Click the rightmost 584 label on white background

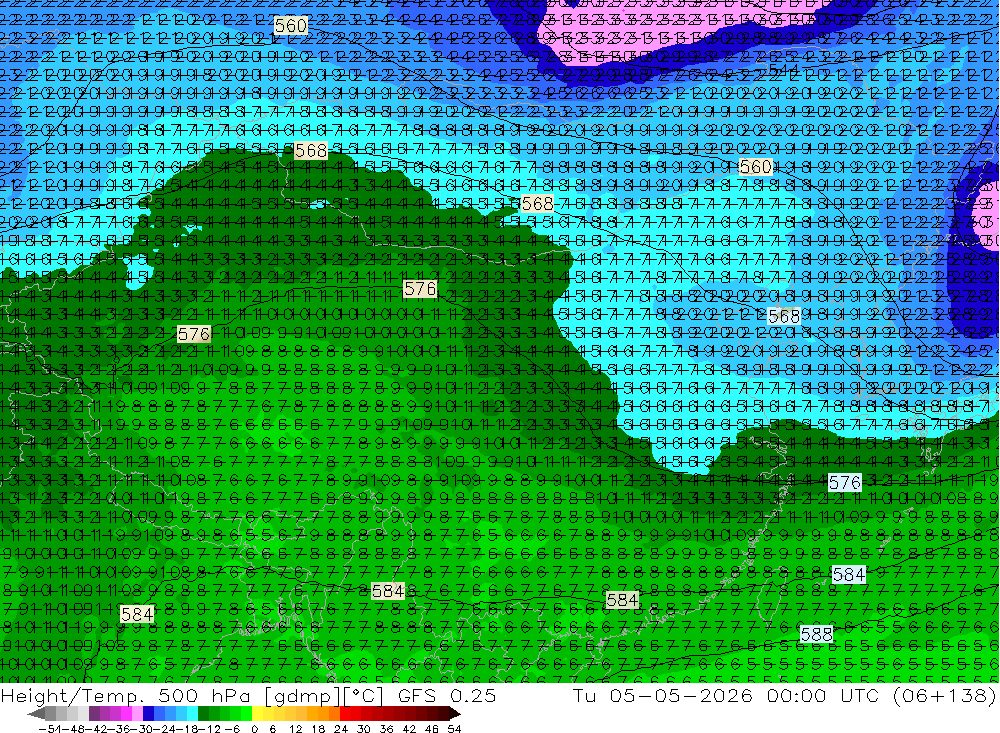[x=849, y=575]
